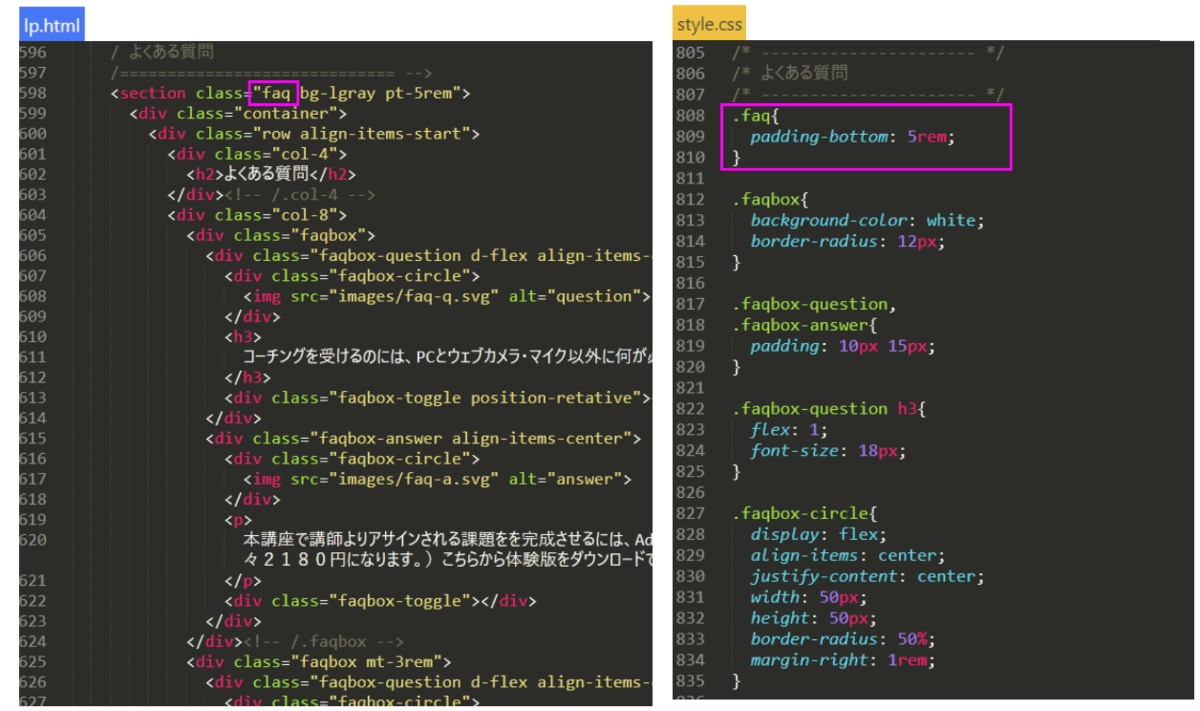Viewport: 1200px width, 711px height.
Task: Click line number 615 in lp.html gutter
Action: (x=33, y=438)
